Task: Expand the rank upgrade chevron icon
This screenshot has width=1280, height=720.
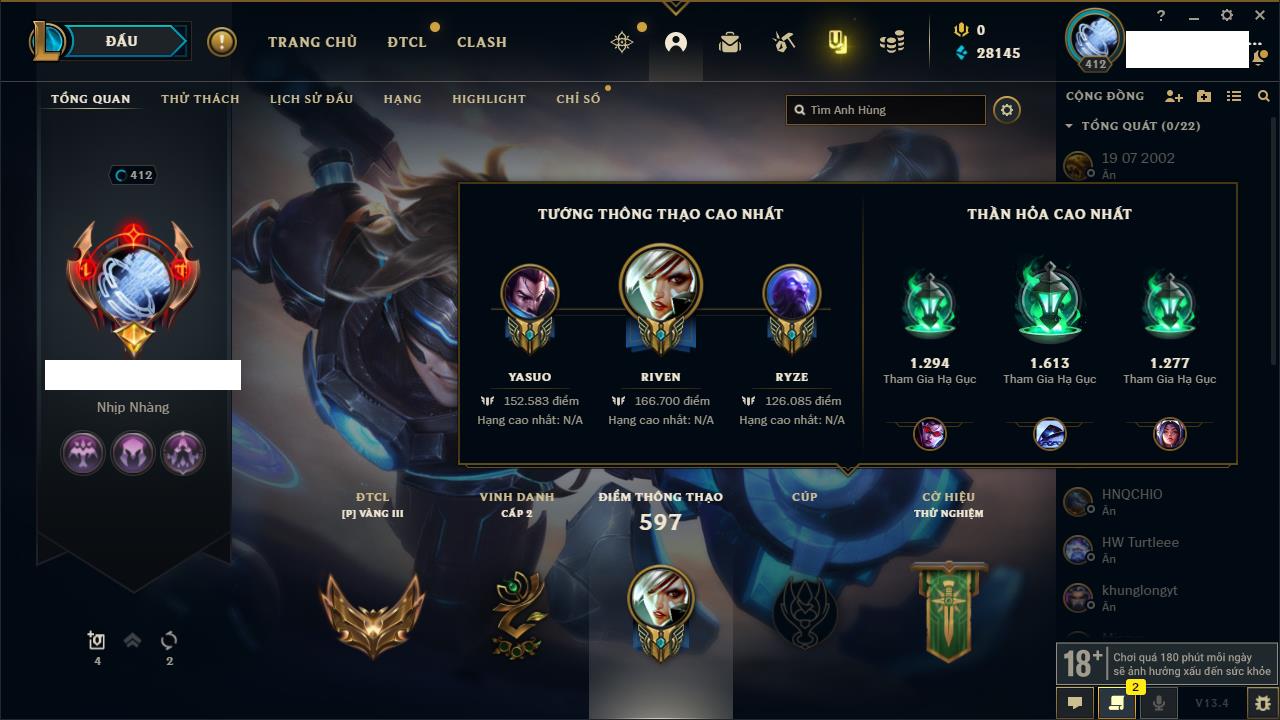Action: point(132,641)
